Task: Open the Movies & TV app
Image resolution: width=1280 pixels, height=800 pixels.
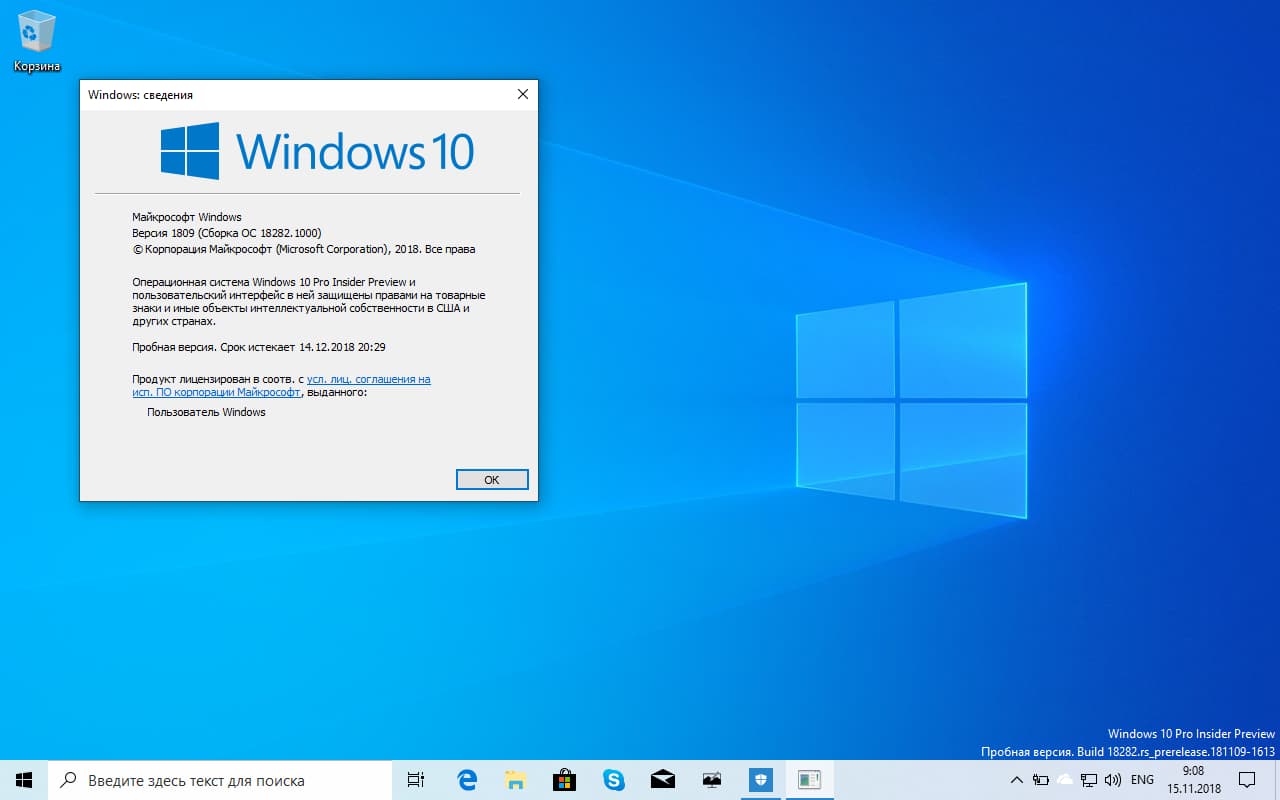Action: coord(711,779)
